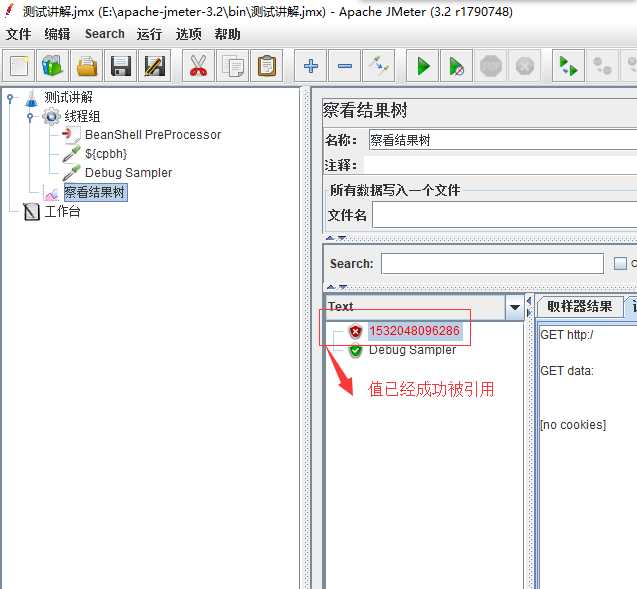Select the ${cpbh} sampler node
Image resolution: width=637 pixels, height=589 pixels.
[106, 154]
